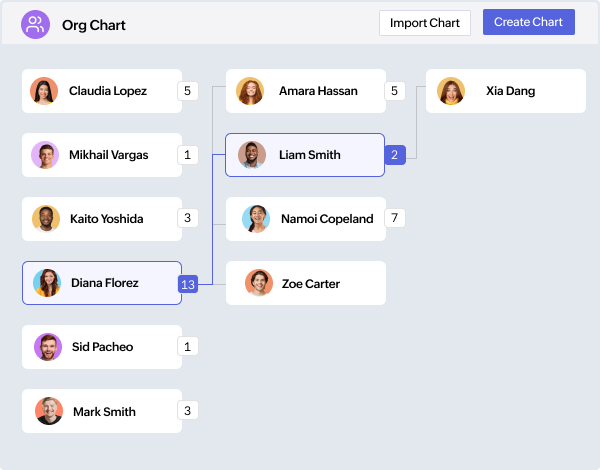
Task: Expand Claudia Lopez's 5 reports count
Action: (188, 91)
